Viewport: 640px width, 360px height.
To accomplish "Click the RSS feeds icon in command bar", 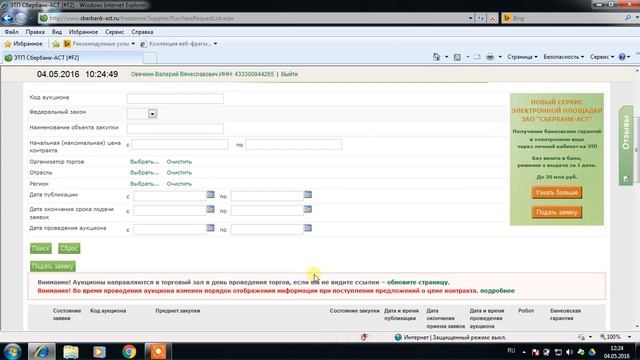I will click(x=457, y=57).
